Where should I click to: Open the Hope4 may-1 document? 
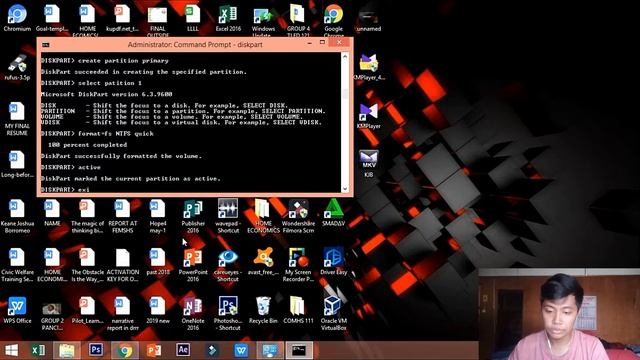pyautogui.click(x=158, y=216)
